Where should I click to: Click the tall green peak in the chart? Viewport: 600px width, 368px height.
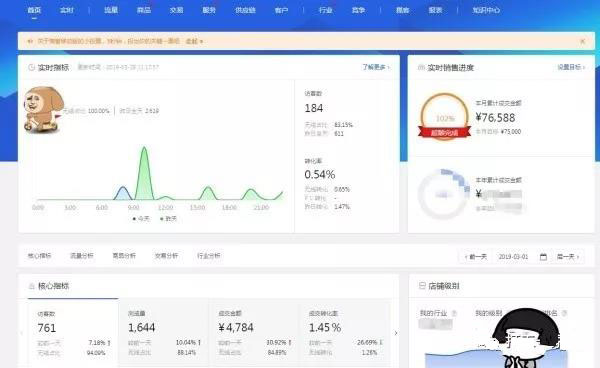144,172
